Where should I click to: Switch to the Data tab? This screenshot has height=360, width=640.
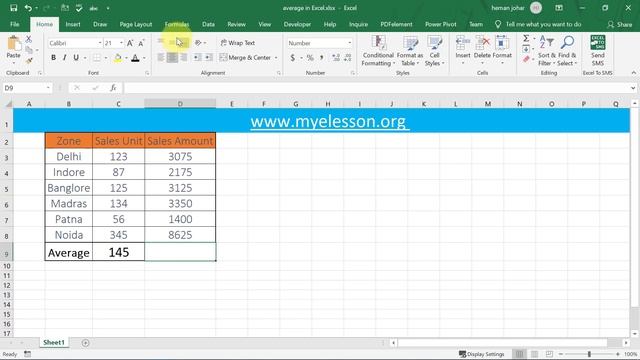tap(208, 24)
